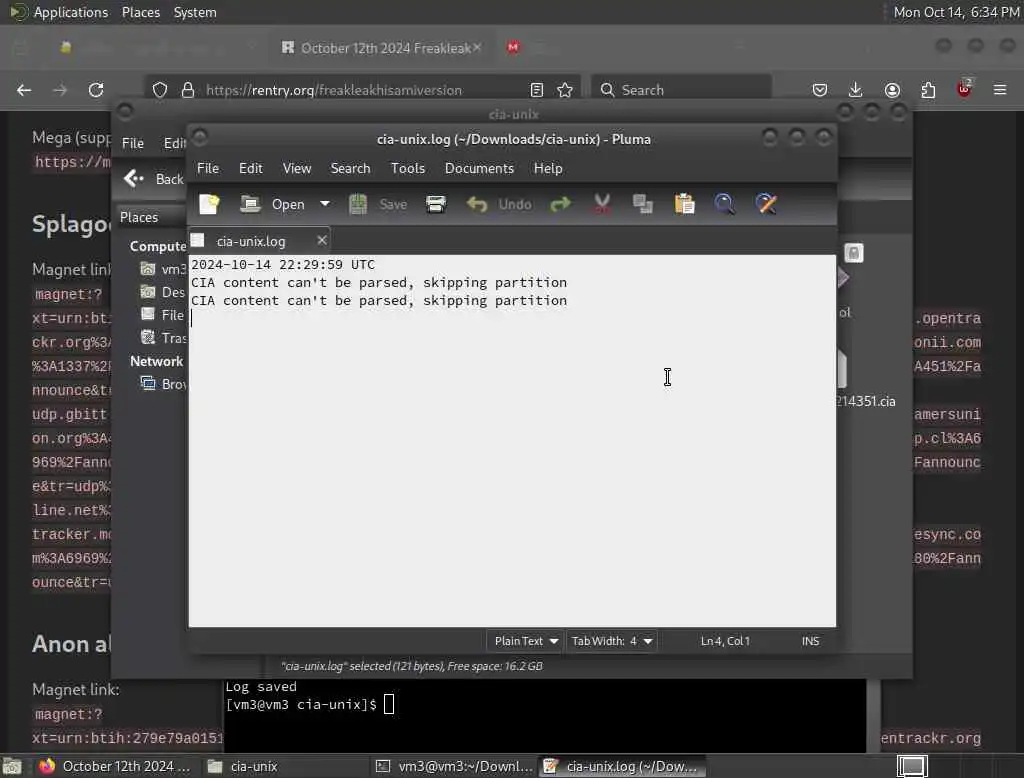Open the Plain Text syntax dropdown

[526, 641]
